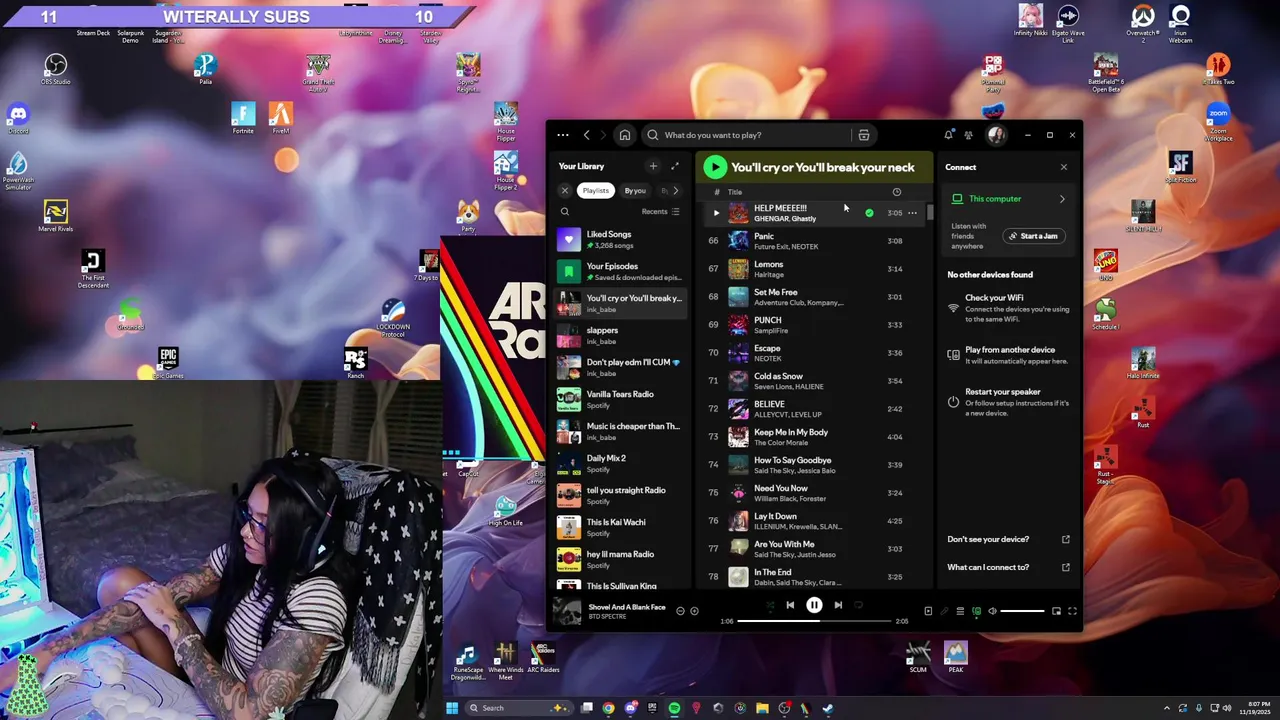Mute the Spotify volume
The width and height of the screenshot is (1280, 720).
coord(992,611)
